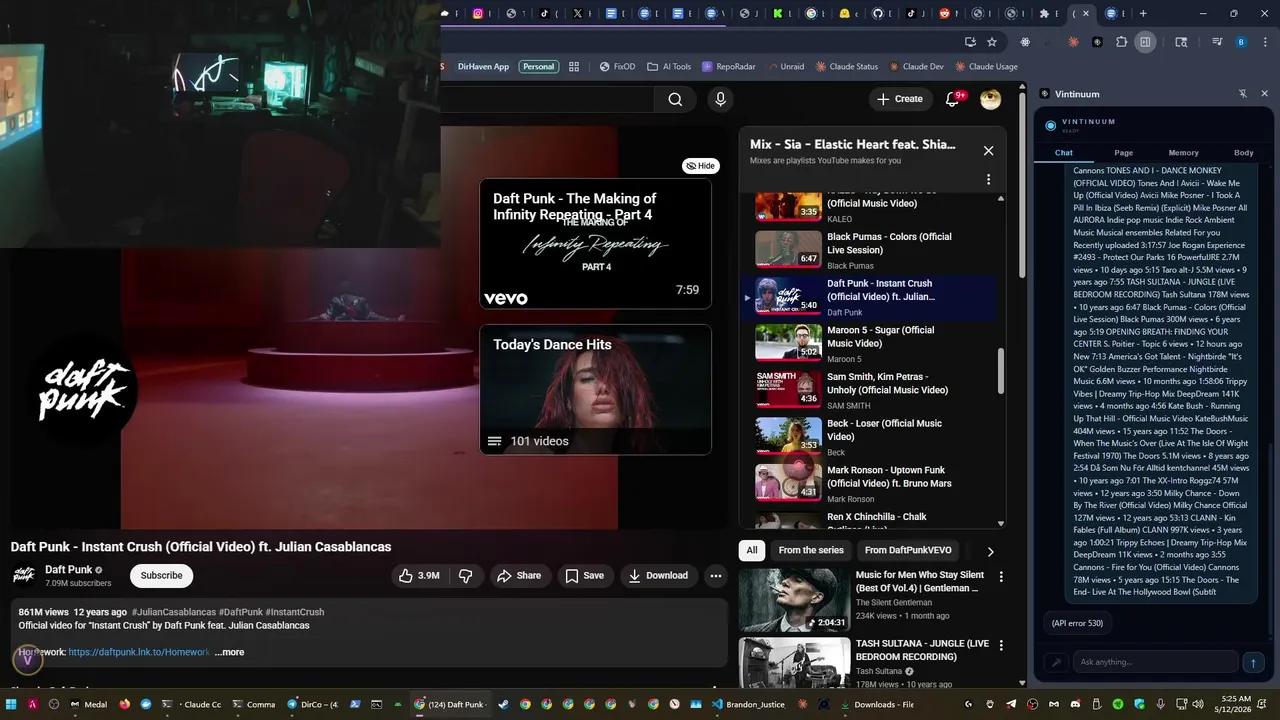This screenshot has height=720, width=1280.
Task: Close the Mix playlist panel
Action: (x=988, y=151)
